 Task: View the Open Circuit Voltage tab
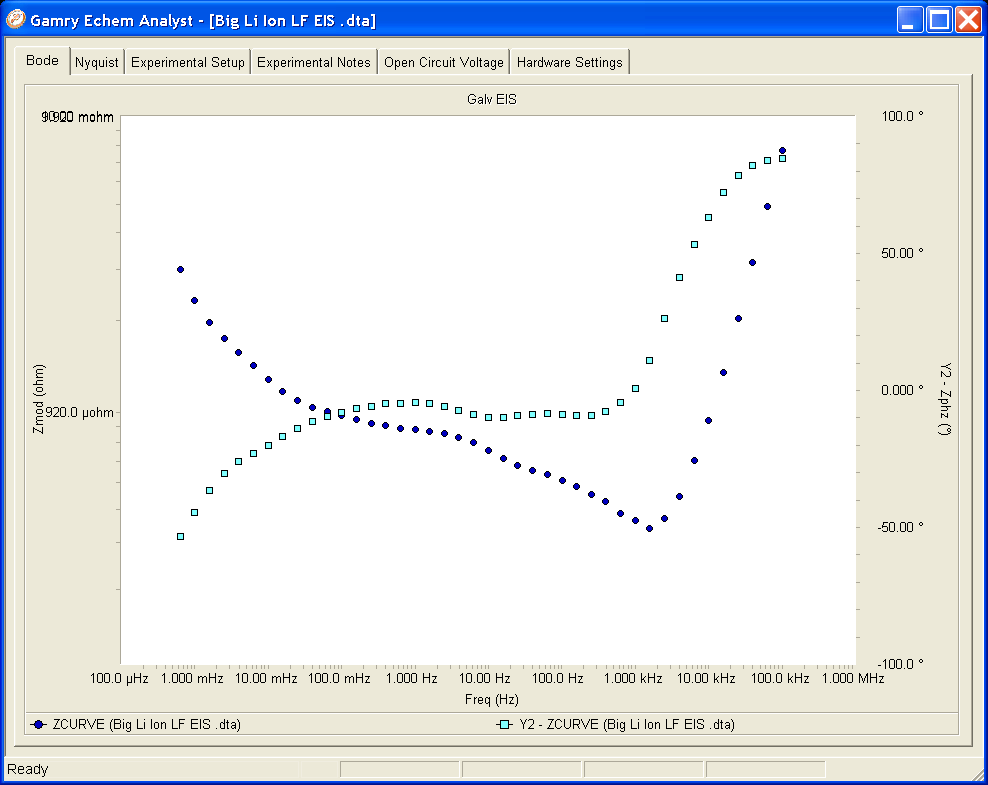click(444, 62)
